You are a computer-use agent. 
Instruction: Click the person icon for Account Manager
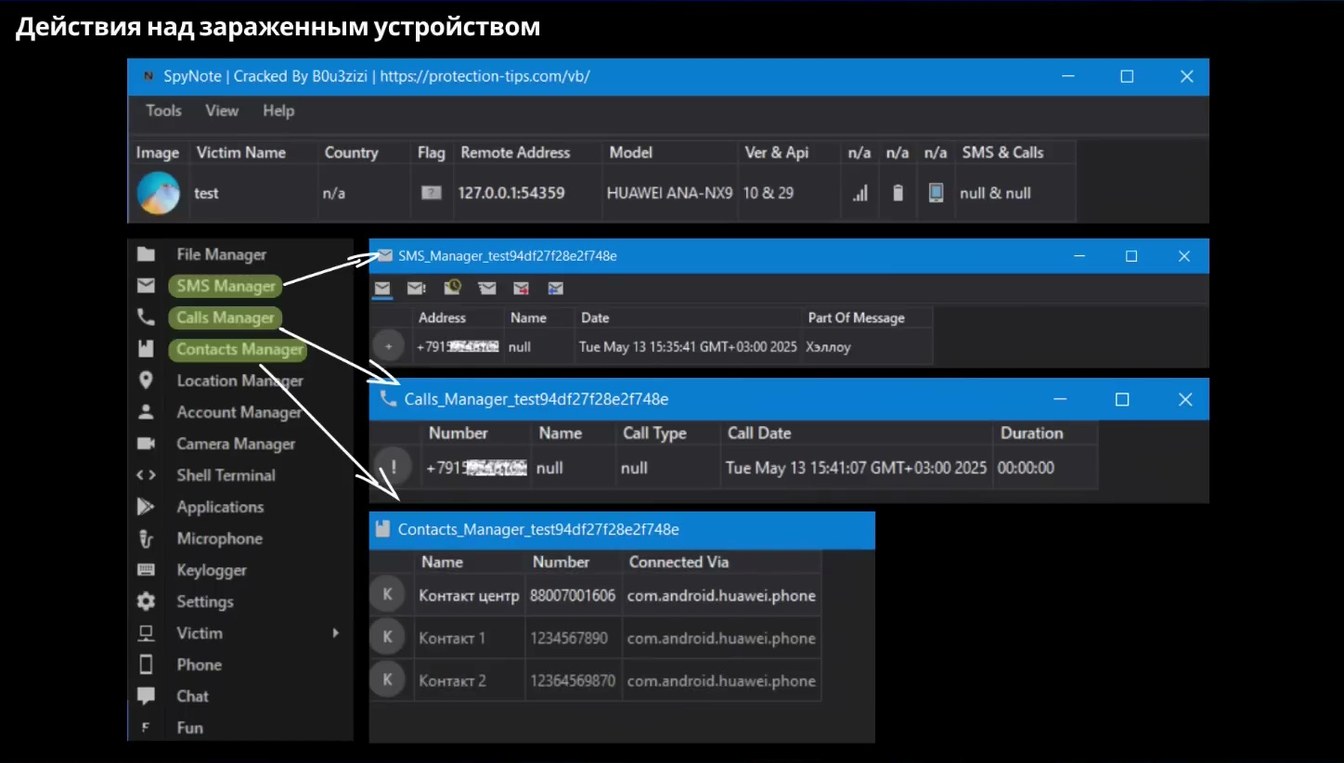click(146, 412)
